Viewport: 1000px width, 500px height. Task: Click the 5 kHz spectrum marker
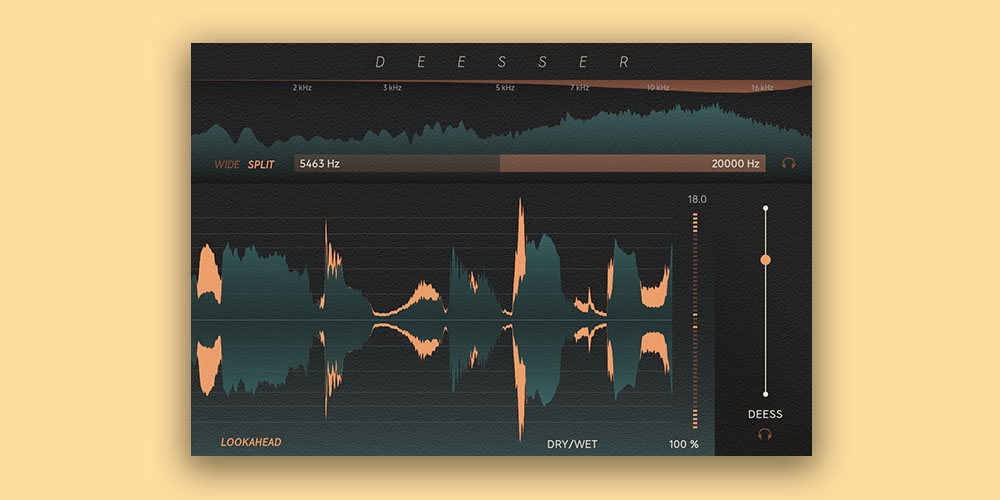[506, 88]
